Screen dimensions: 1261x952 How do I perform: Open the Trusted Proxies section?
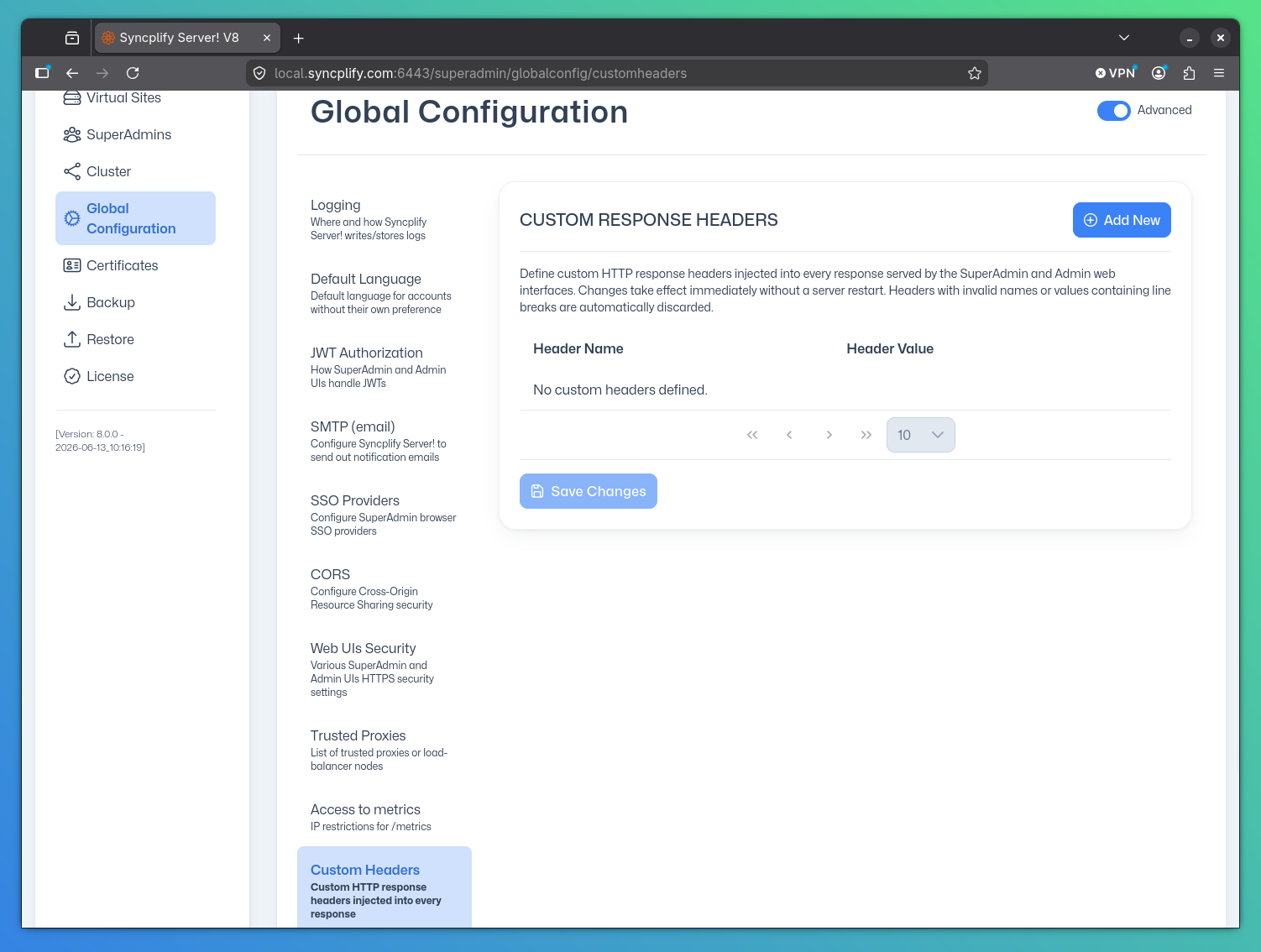(x=385, y=750)
